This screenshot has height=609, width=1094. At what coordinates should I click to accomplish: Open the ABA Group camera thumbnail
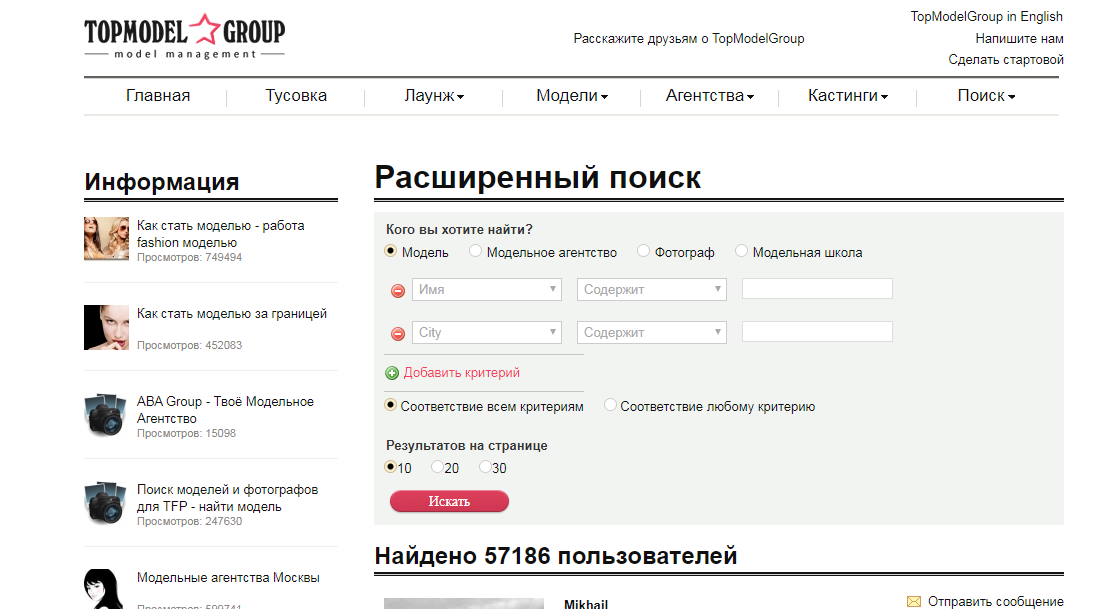[x=106, y=414]
